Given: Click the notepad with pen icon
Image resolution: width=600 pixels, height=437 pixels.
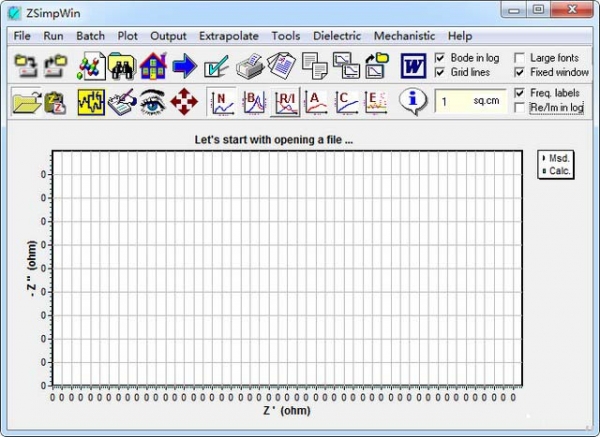Looking at the screenshot, I should click(x=122, y=102).
